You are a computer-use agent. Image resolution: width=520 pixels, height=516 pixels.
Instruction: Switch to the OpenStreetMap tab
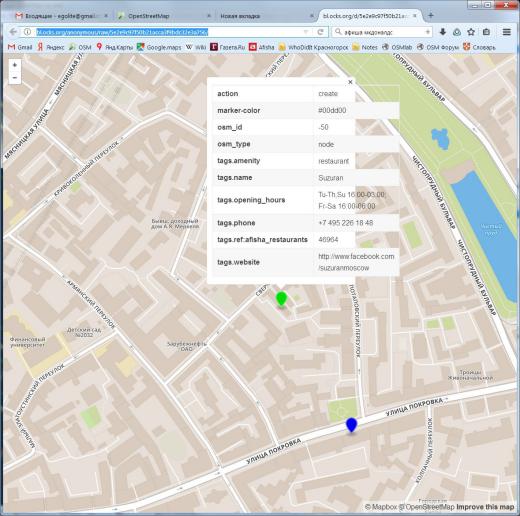[x=149, y=16]
